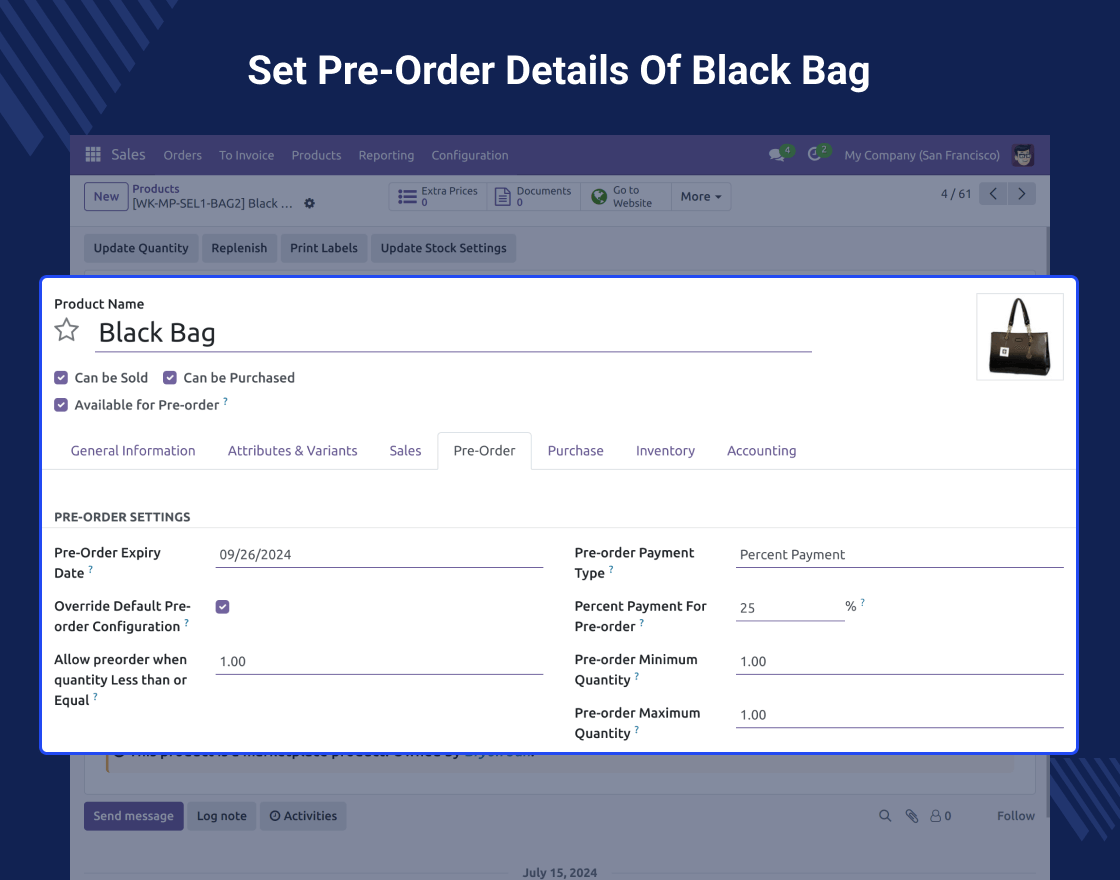Open the To Invoice menu
This screenshot has height=880, width=1120.
(246, 155)
